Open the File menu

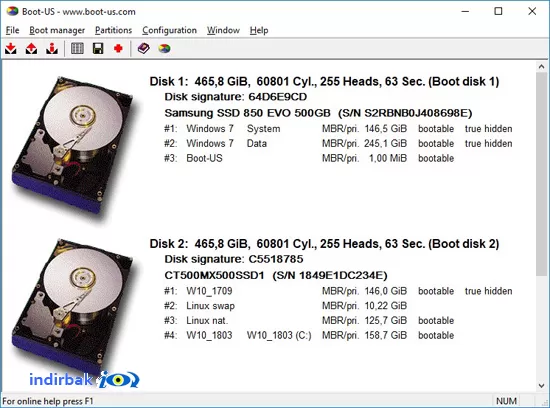(12, 31)
